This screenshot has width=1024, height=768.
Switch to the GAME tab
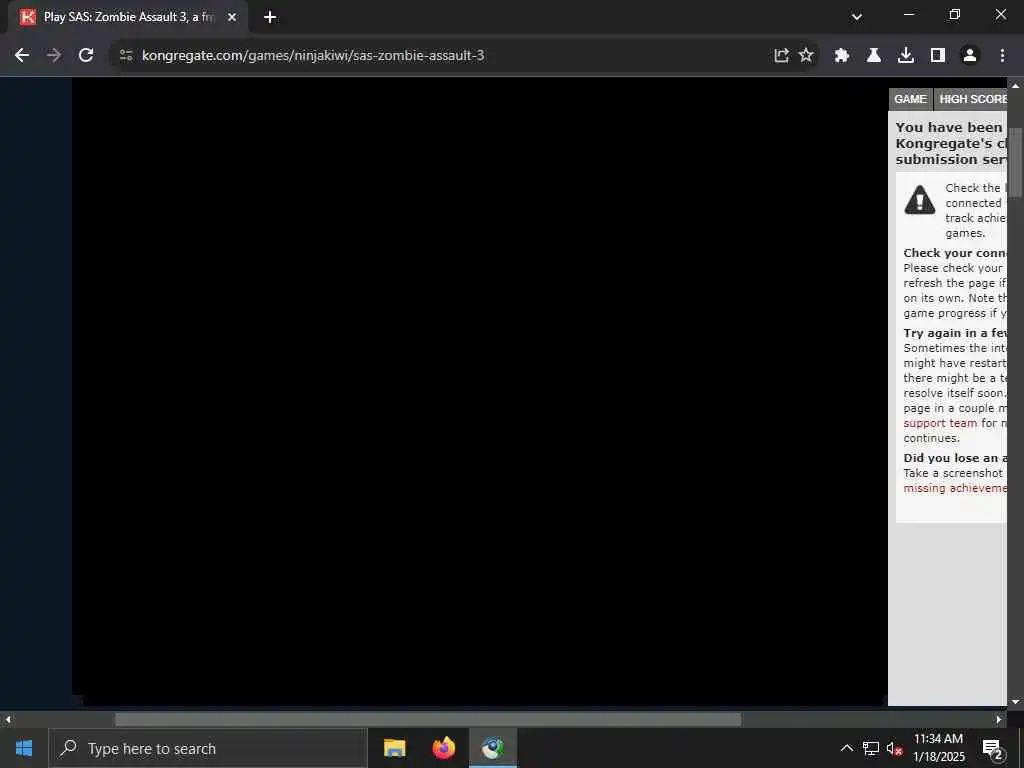(910, 99)
